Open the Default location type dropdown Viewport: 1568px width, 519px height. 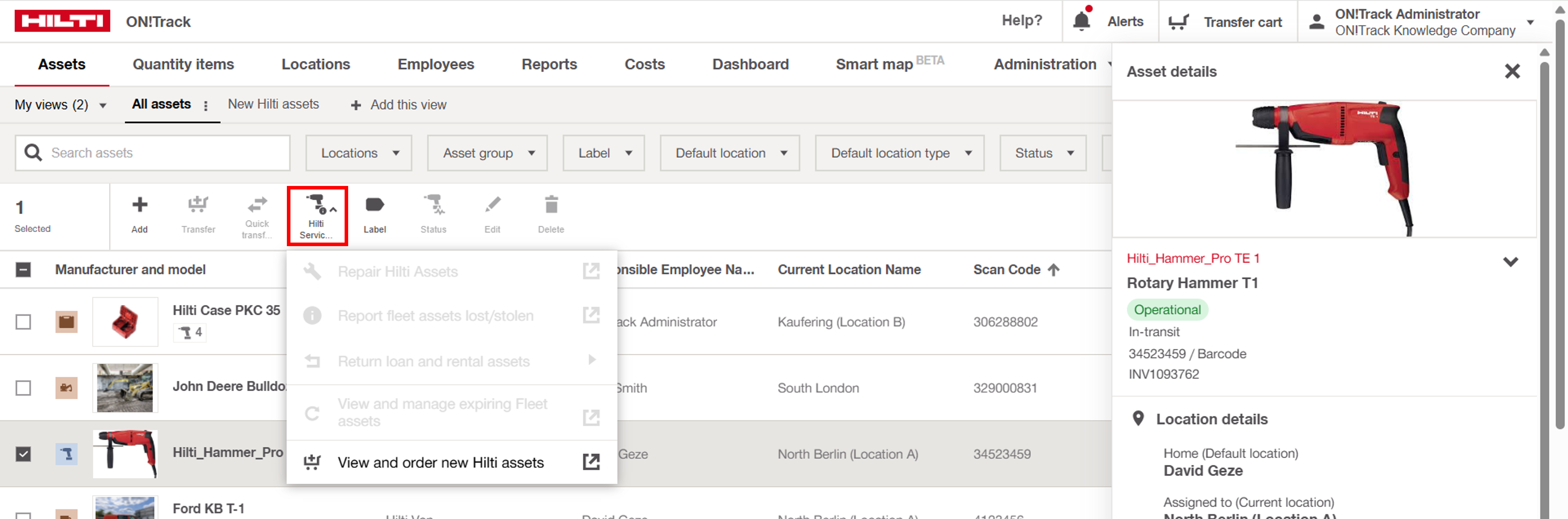900,153
